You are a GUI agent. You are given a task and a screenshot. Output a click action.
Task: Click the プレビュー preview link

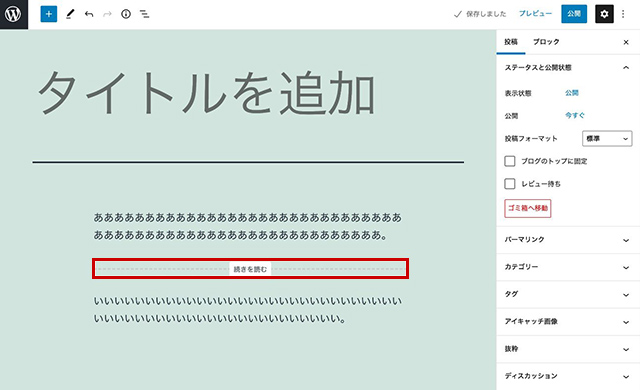(535, 14)
